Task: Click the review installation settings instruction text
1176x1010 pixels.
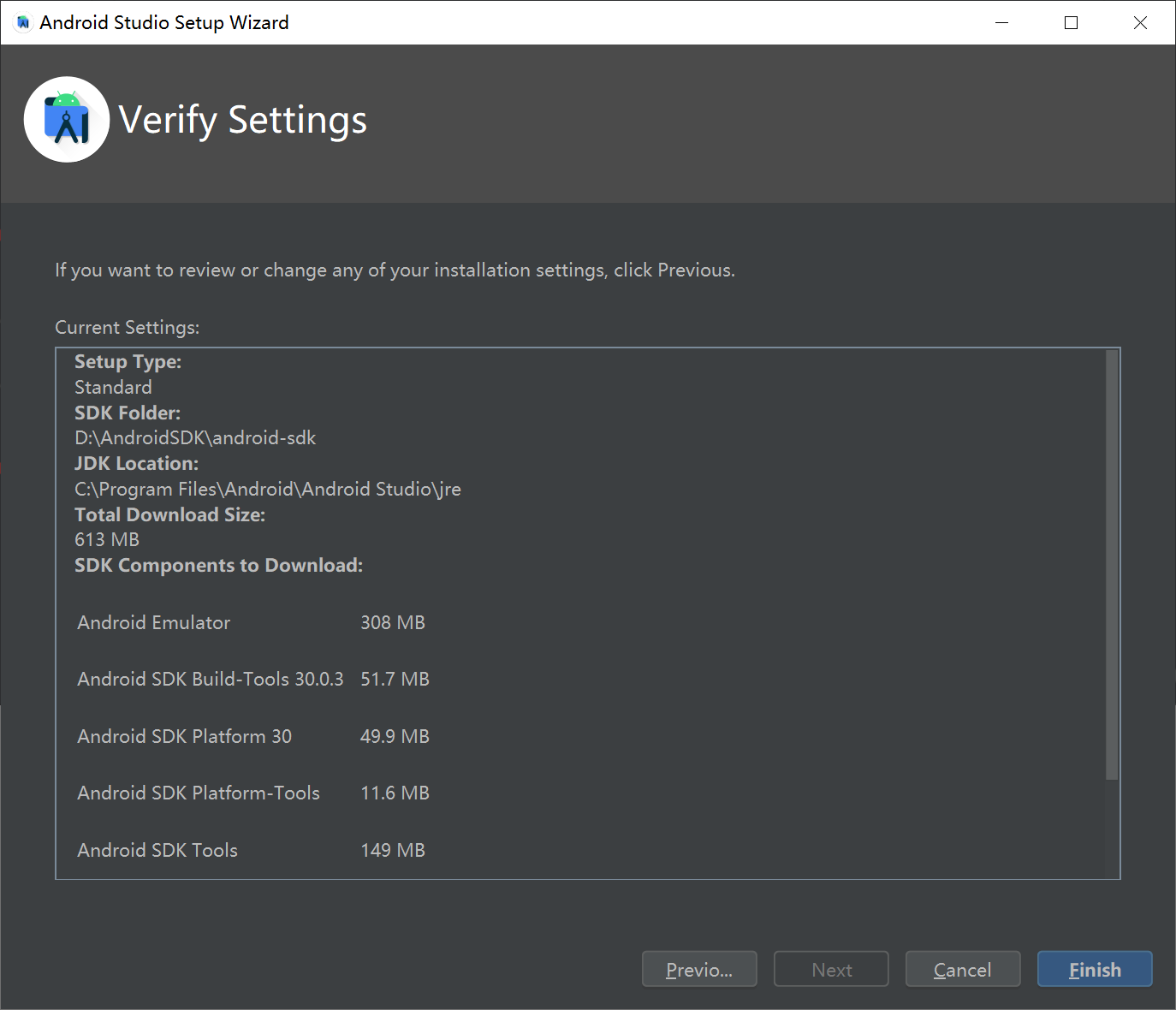Action: tap(395, 270)
